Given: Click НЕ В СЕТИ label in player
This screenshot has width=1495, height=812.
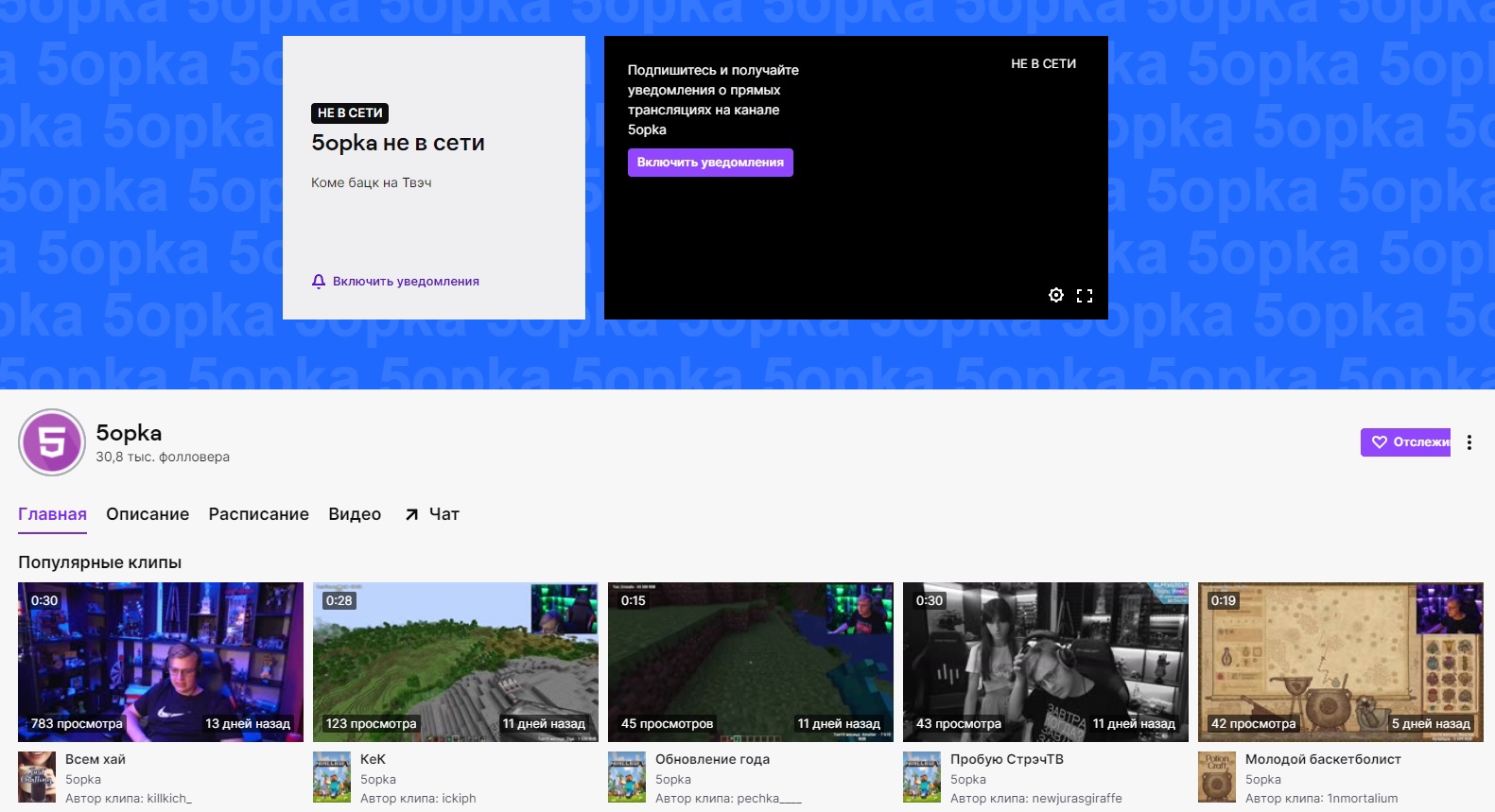Looking at the screenshot, I should (x=1044, y=64).
